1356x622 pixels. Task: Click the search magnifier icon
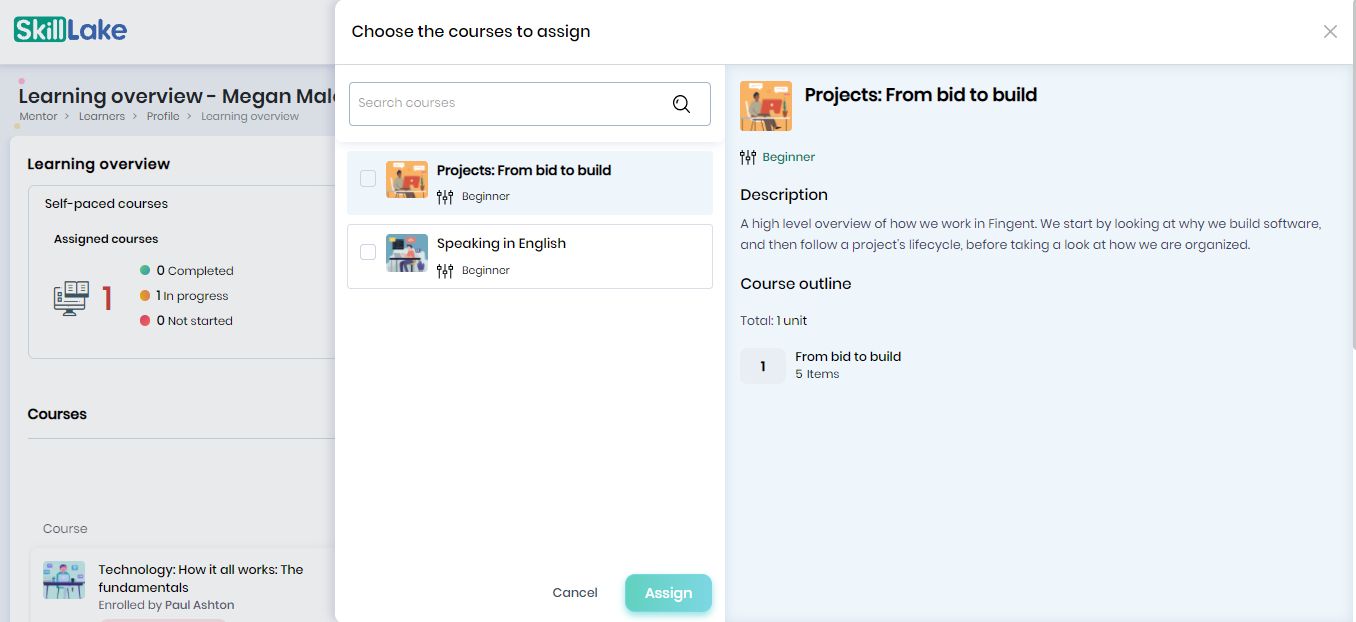click(x=681, y=104)
